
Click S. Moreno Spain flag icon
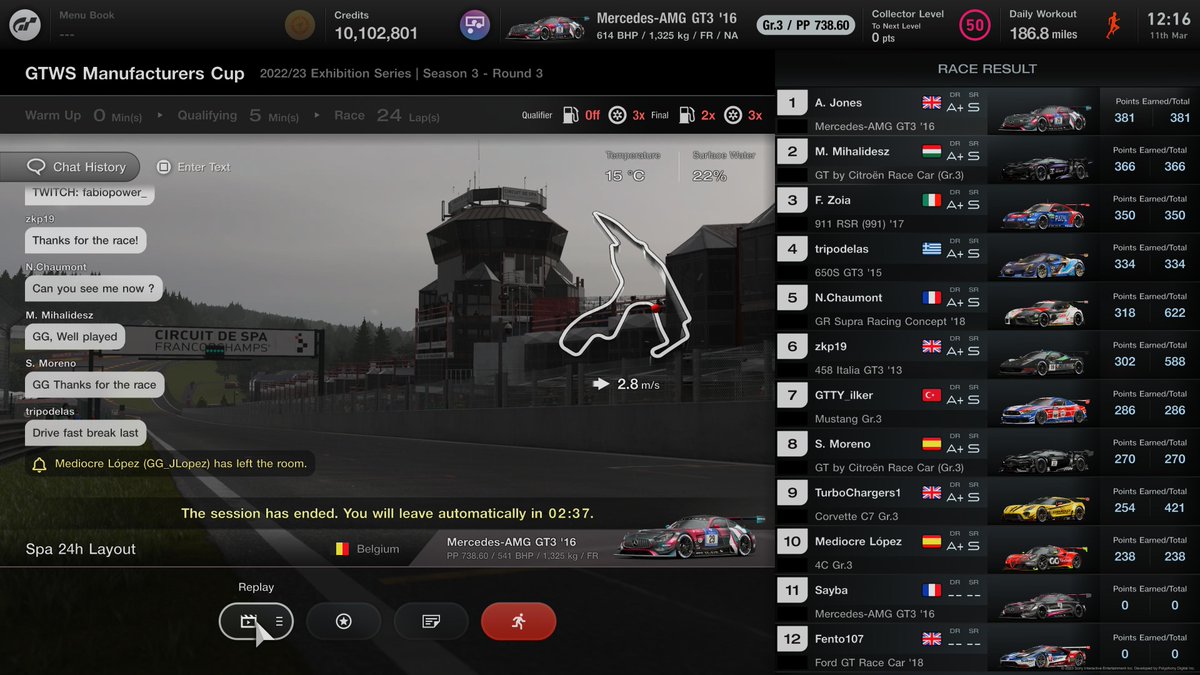pos(932,443)
